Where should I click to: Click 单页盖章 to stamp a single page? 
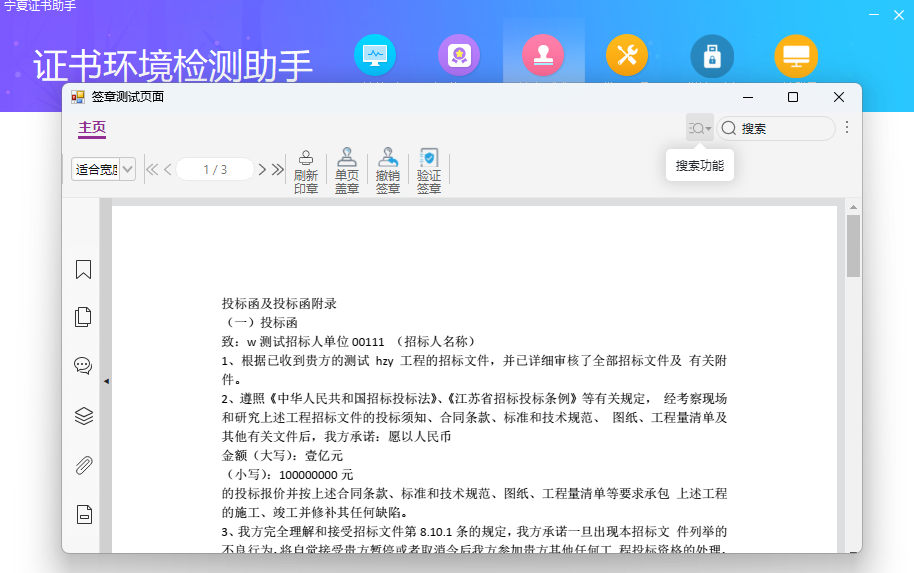click(347, 171)
